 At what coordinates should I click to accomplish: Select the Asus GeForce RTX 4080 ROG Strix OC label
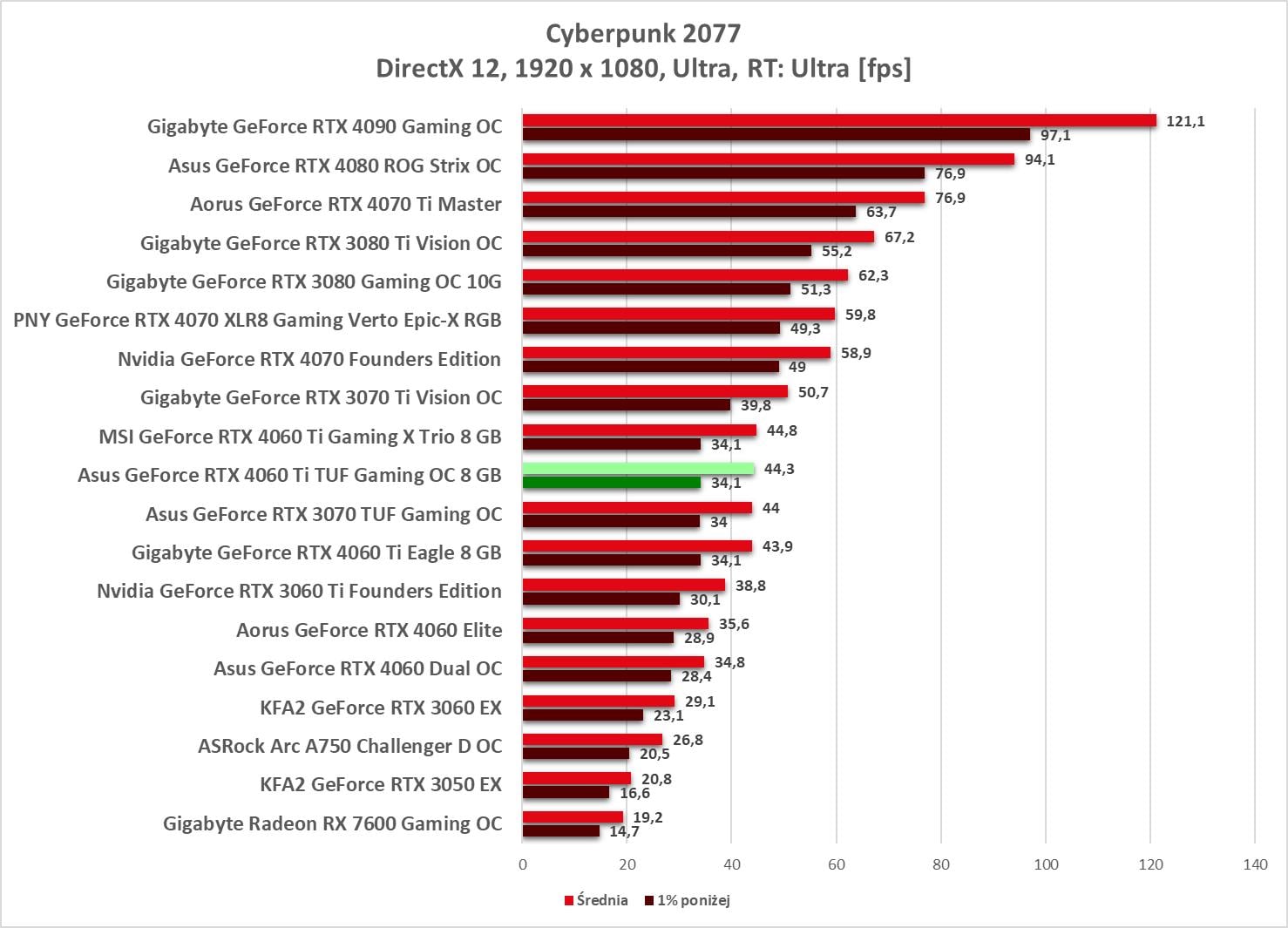(x=335, y=166)
